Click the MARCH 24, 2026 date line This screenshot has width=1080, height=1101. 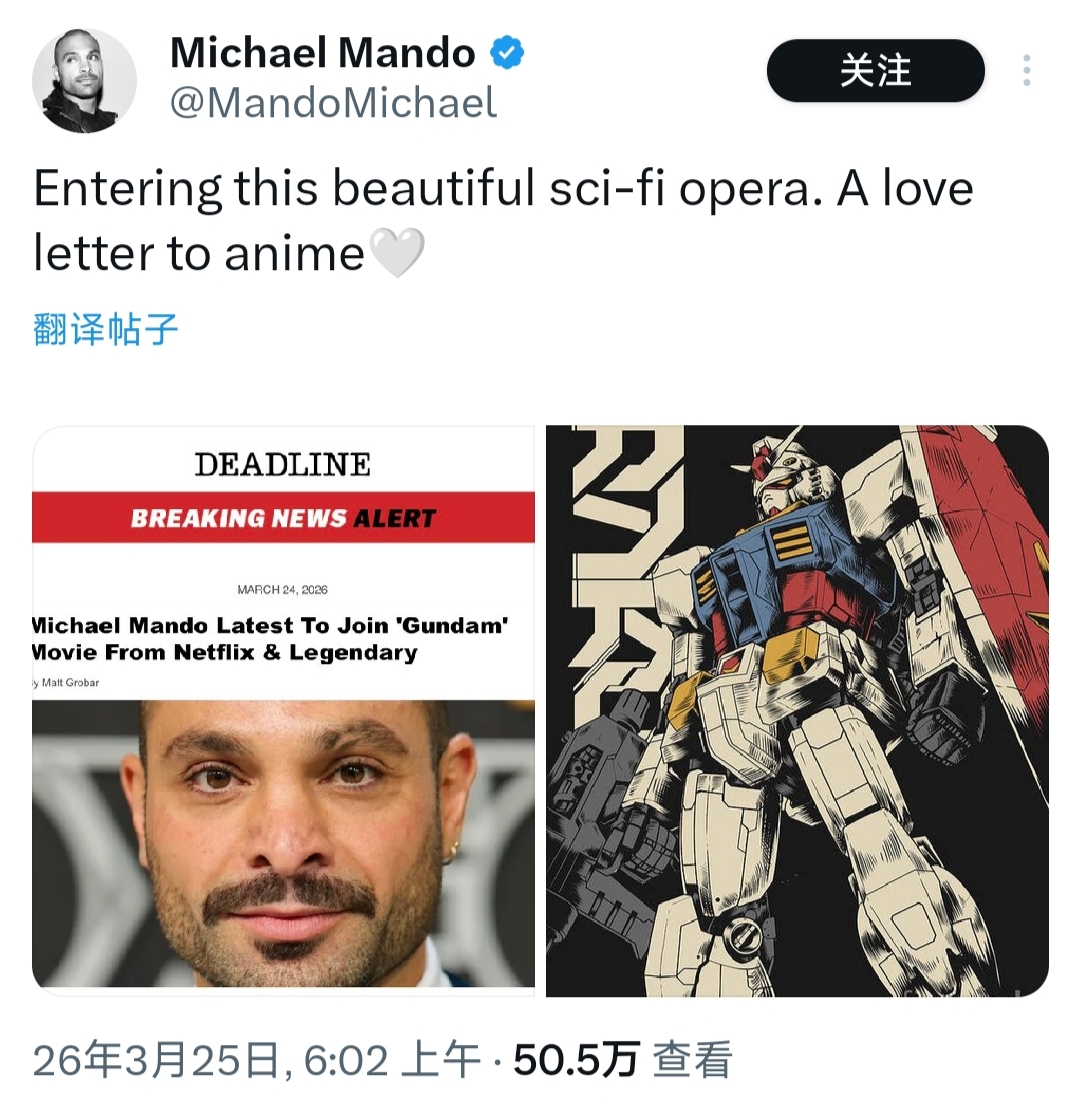(282, 590)
